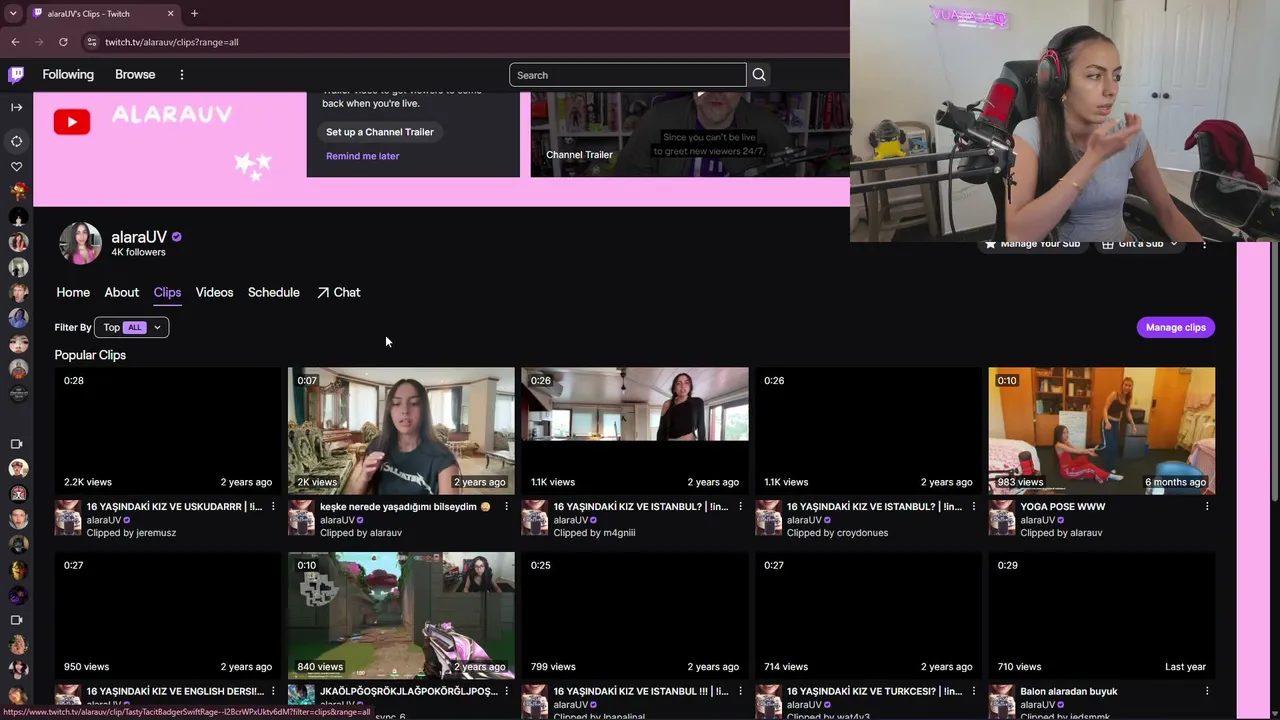Pop out the channel Chat
Image resolution: width=1280 pixels, height=720 pixels.
click(x=338, y=292)
